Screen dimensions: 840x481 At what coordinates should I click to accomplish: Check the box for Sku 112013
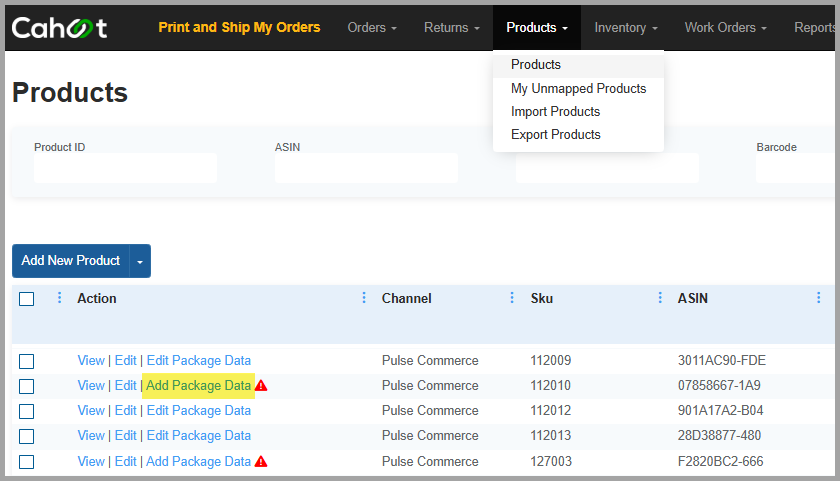coord(26,437)
